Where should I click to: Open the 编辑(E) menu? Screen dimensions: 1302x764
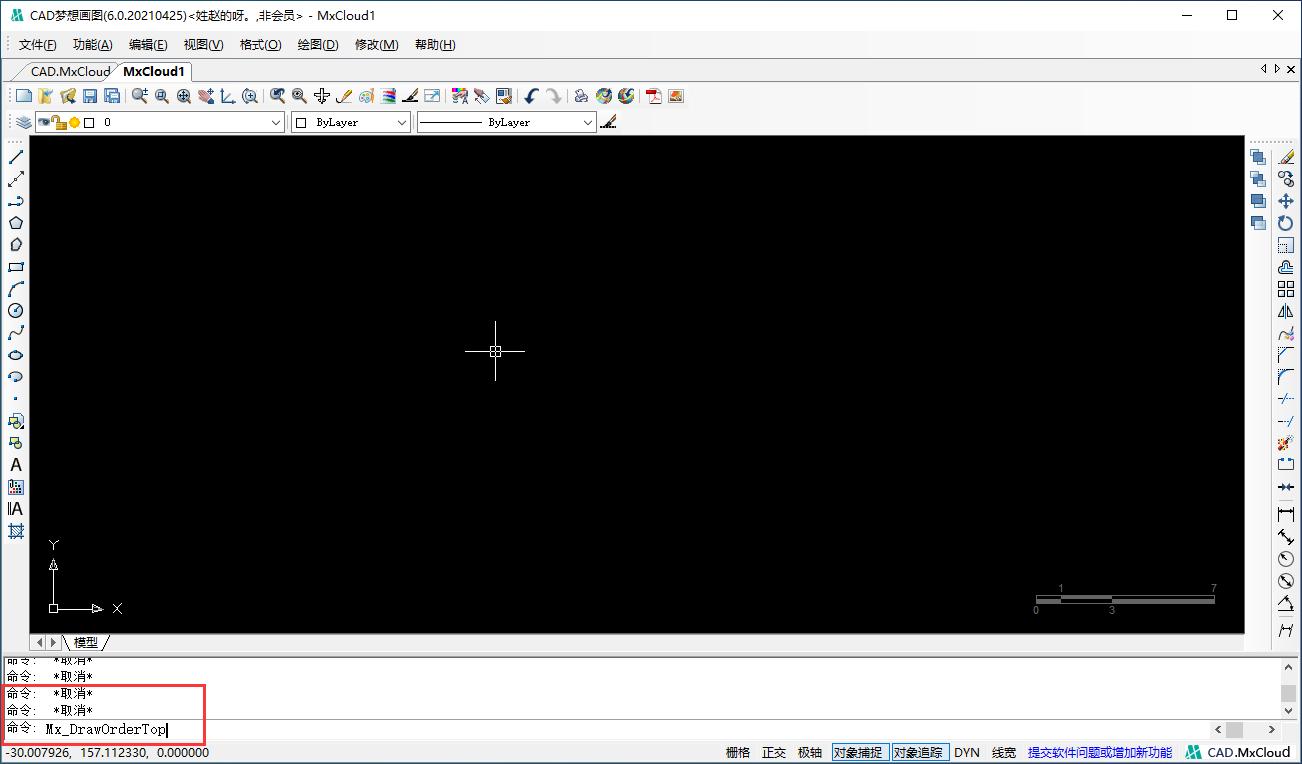tap(148, 45)
